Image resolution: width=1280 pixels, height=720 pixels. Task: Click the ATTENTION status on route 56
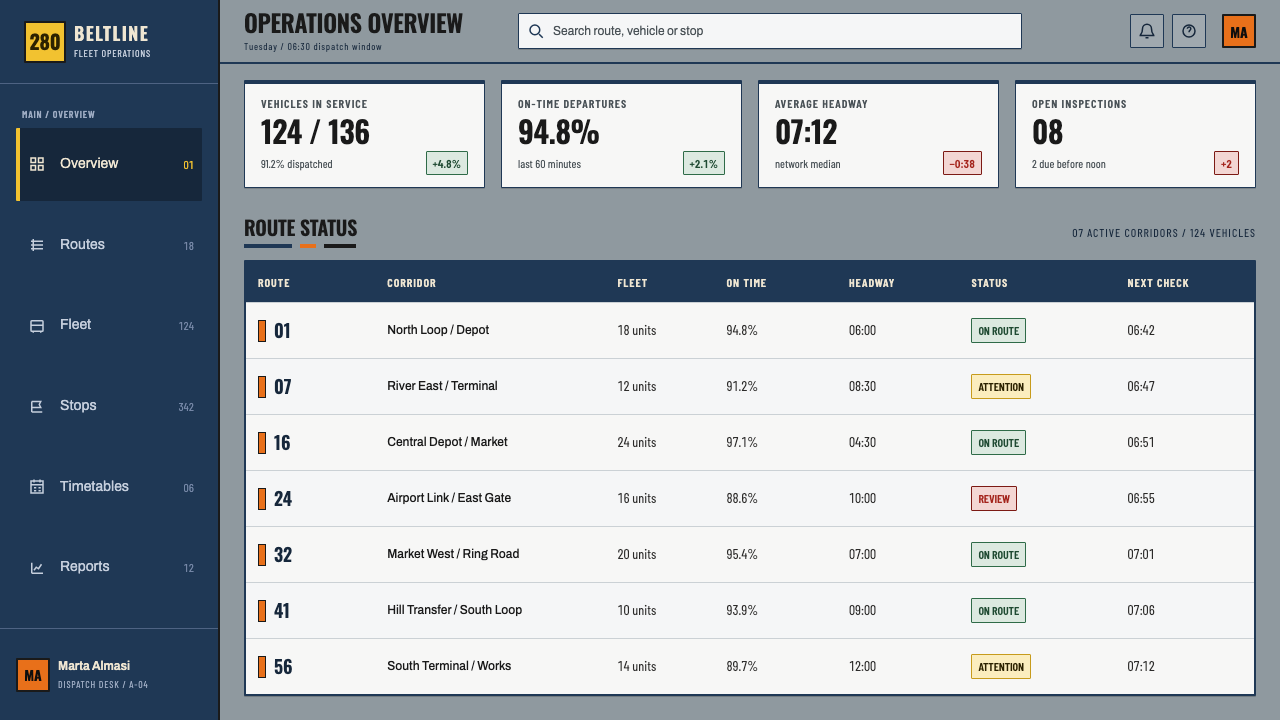[x=1001, y=666]
